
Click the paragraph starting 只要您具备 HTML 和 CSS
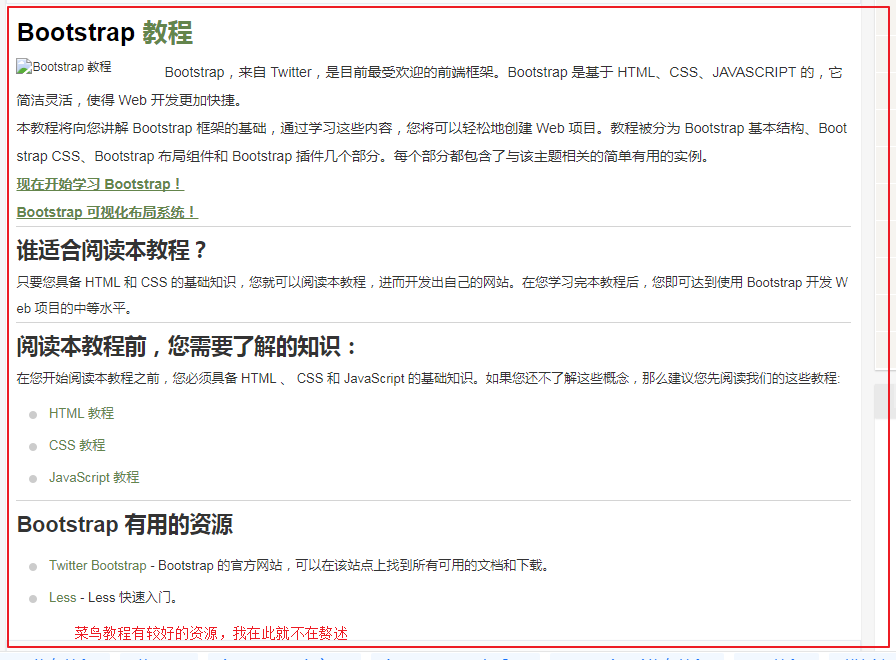click(x=432, y=295)
